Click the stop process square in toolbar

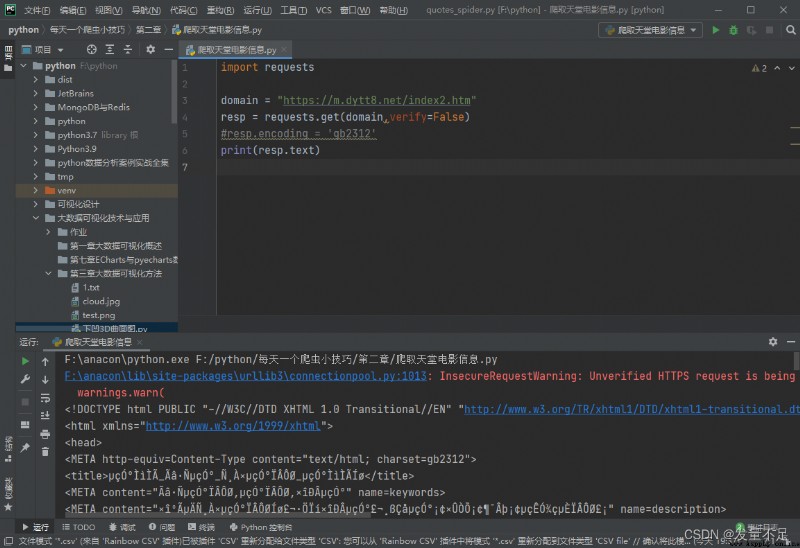click(x=769, y=30)
